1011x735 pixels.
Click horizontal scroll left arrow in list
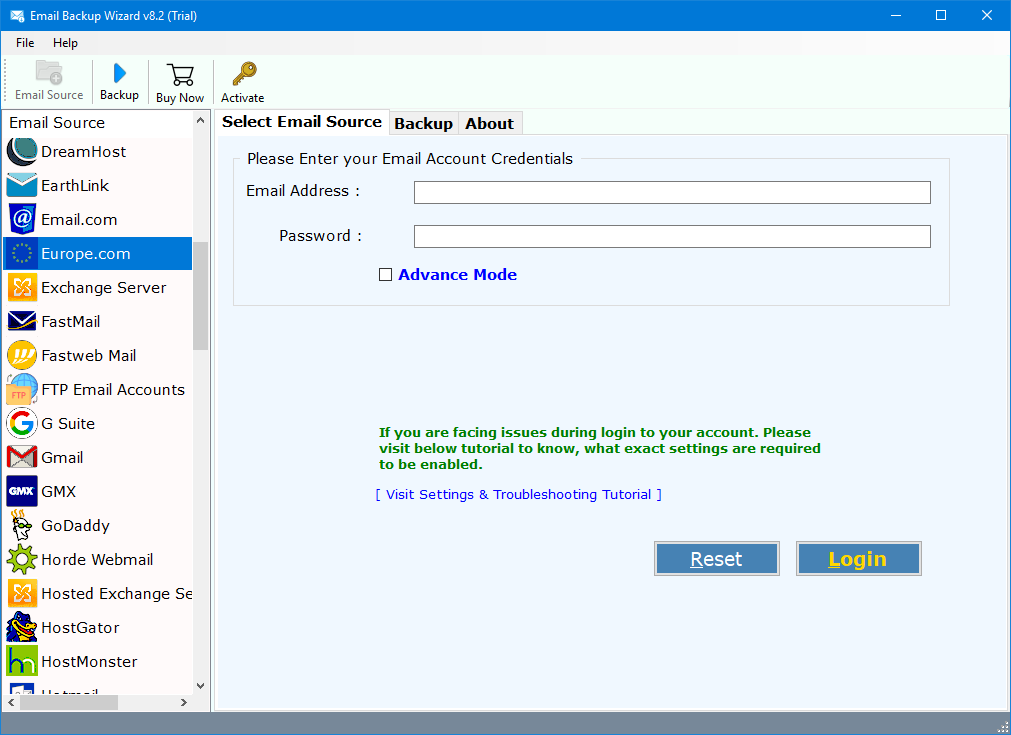[x=11, y=702]
